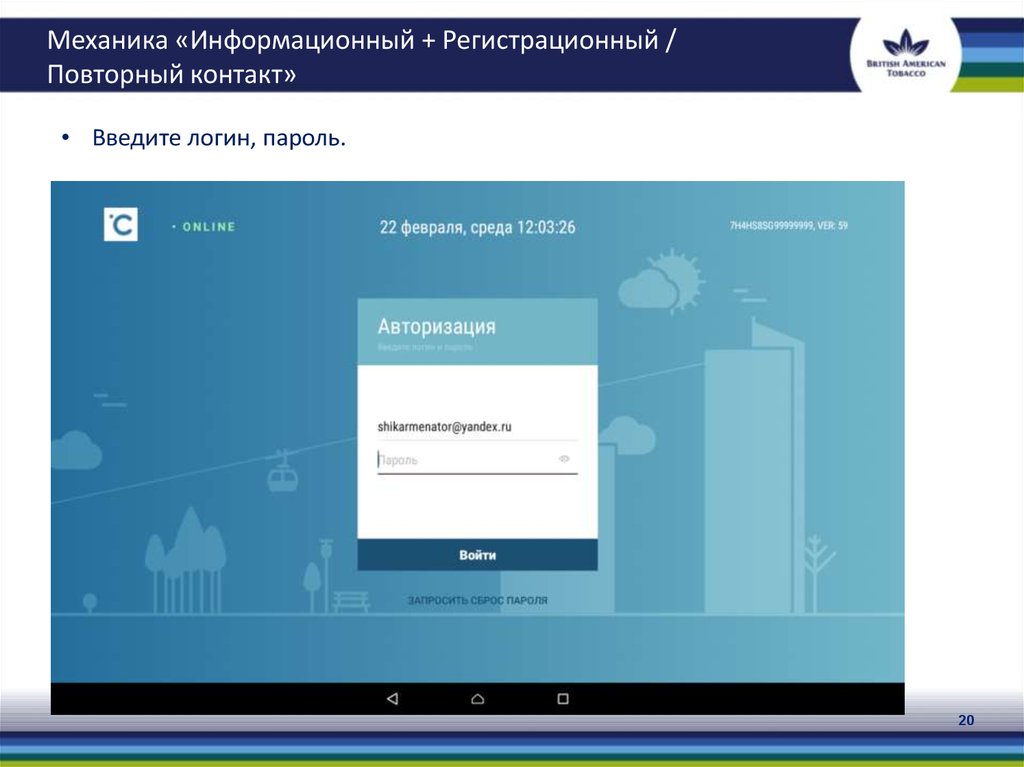The image size is (1024, 767).
Task: Toggle password visibility with the eye icon
Action: coord(567,458)
